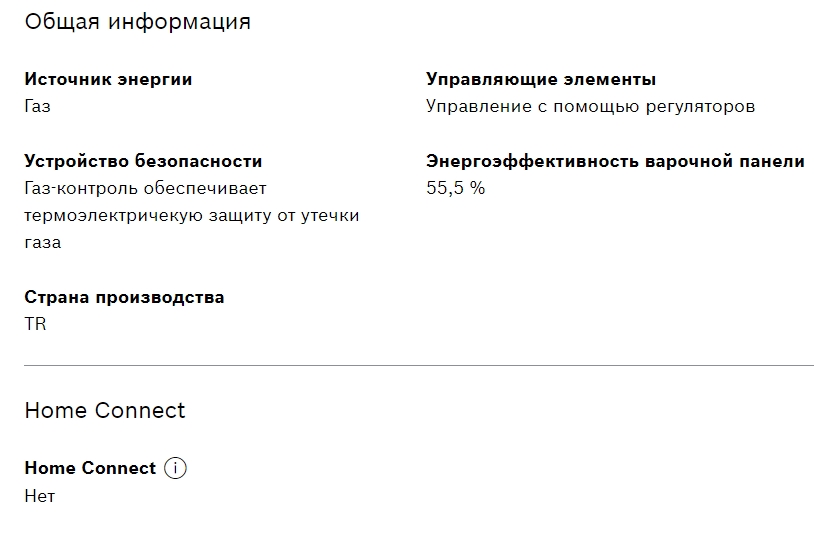Click the last line word "газа"
This screenshot has width=814, height=534.
[42, 242]
